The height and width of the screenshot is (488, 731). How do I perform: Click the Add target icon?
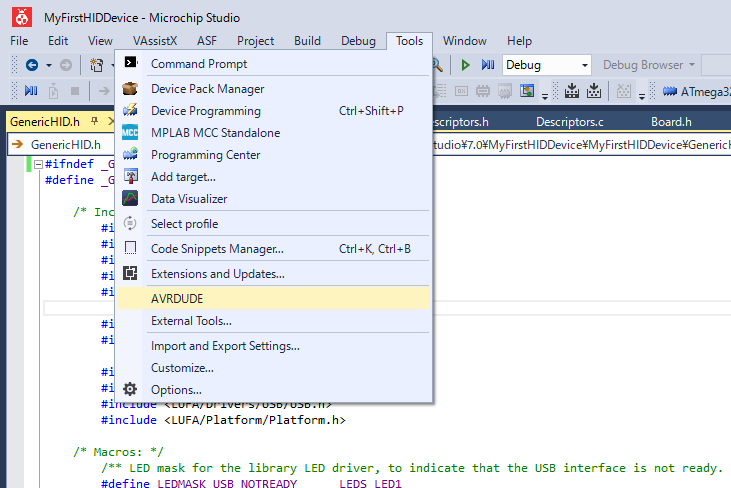(x=131, y=176)
